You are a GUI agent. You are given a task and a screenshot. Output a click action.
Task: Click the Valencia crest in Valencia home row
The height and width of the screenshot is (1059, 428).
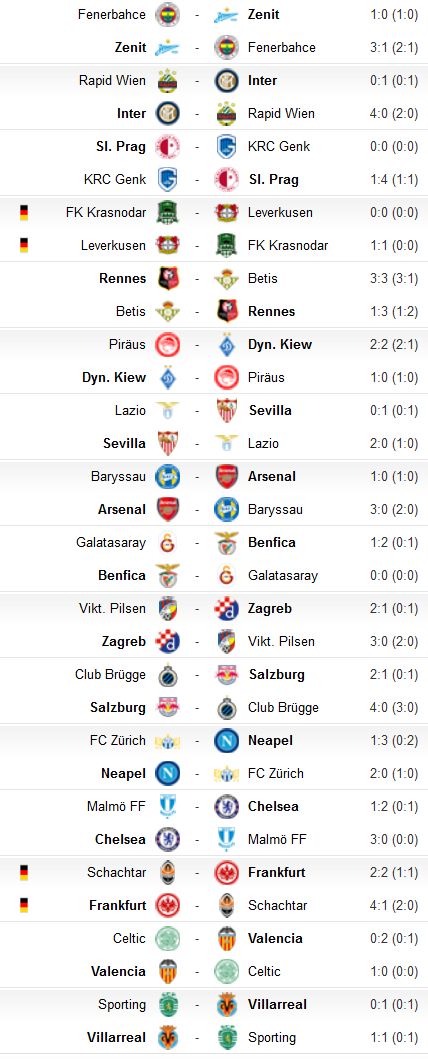[167, 971]
